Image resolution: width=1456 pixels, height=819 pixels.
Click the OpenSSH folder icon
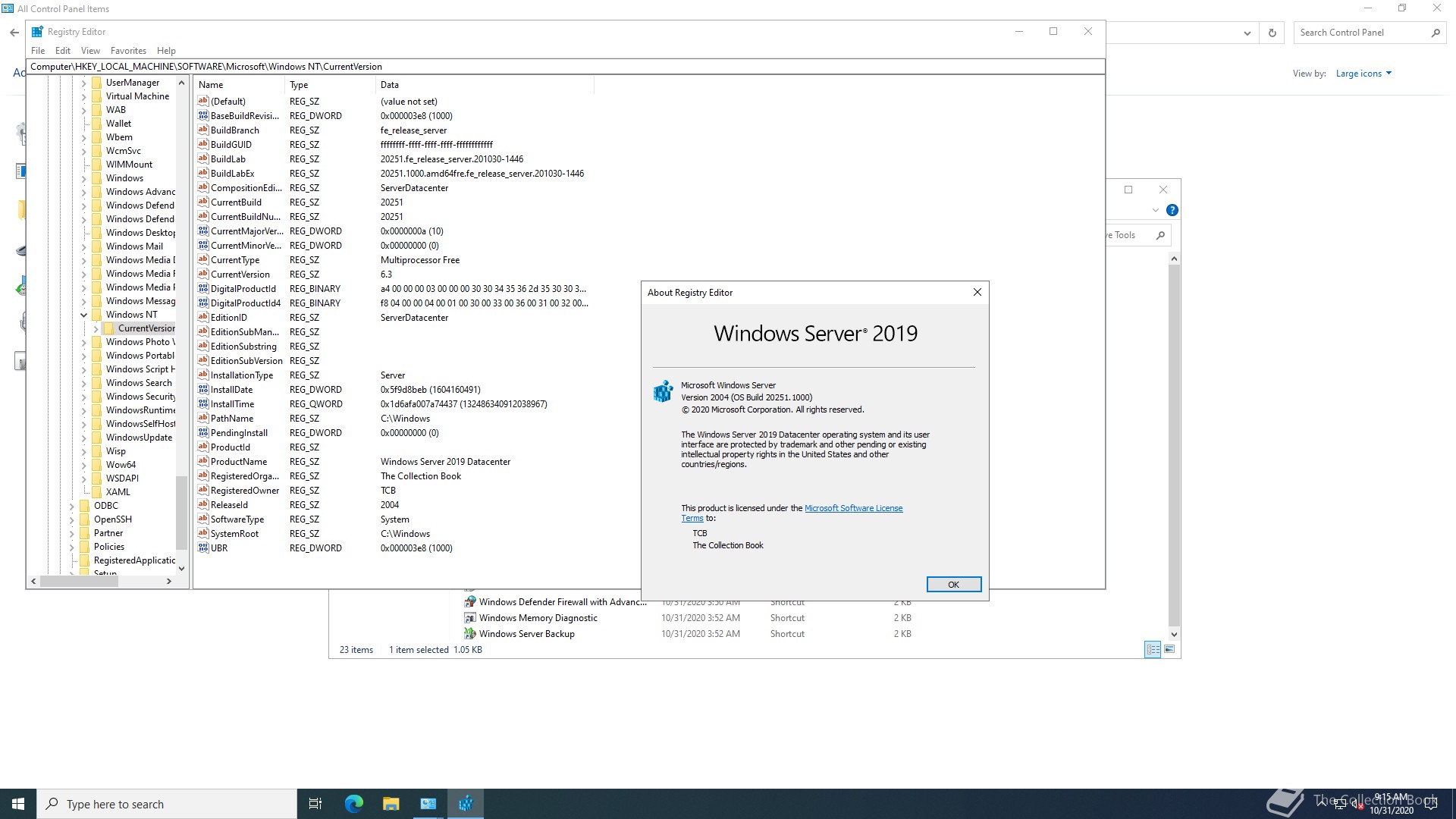coord(84,519)
